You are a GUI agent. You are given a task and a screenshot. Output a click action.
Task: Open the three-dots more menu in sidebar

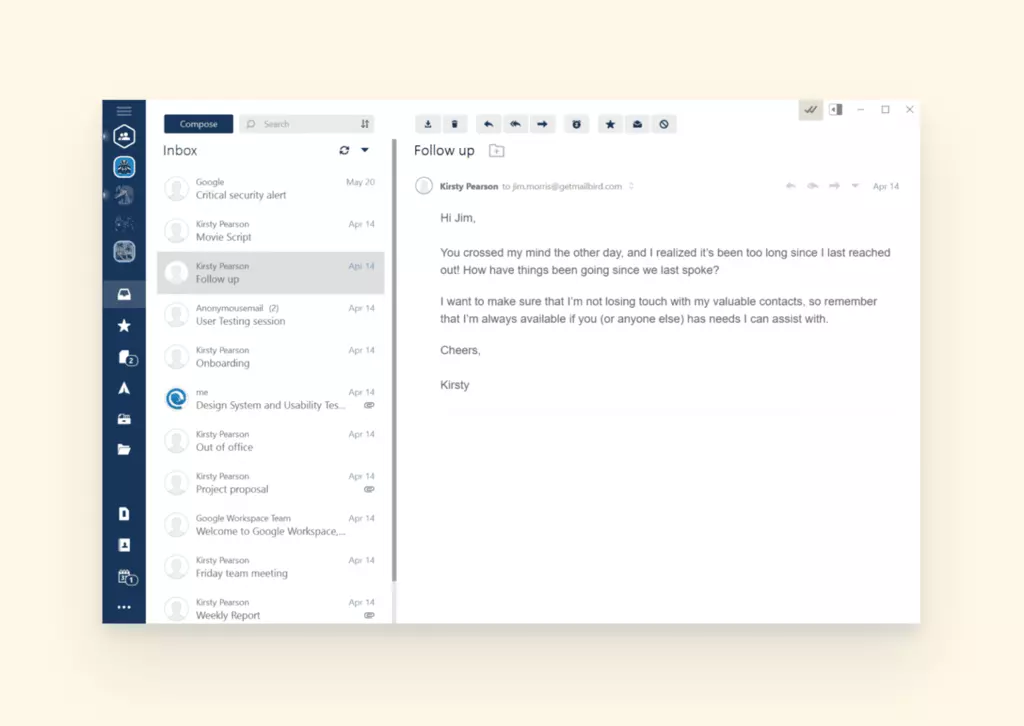(124, 607)
